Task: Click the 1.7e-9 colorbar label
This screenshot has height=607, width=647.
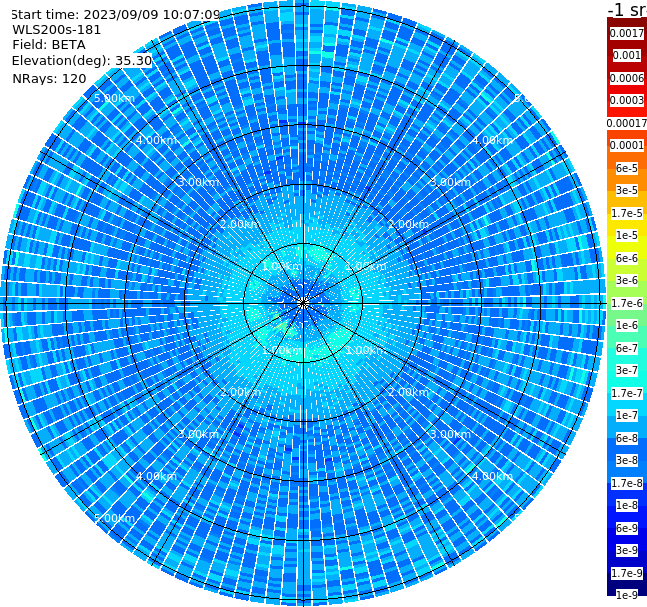Action: point(627,573)
